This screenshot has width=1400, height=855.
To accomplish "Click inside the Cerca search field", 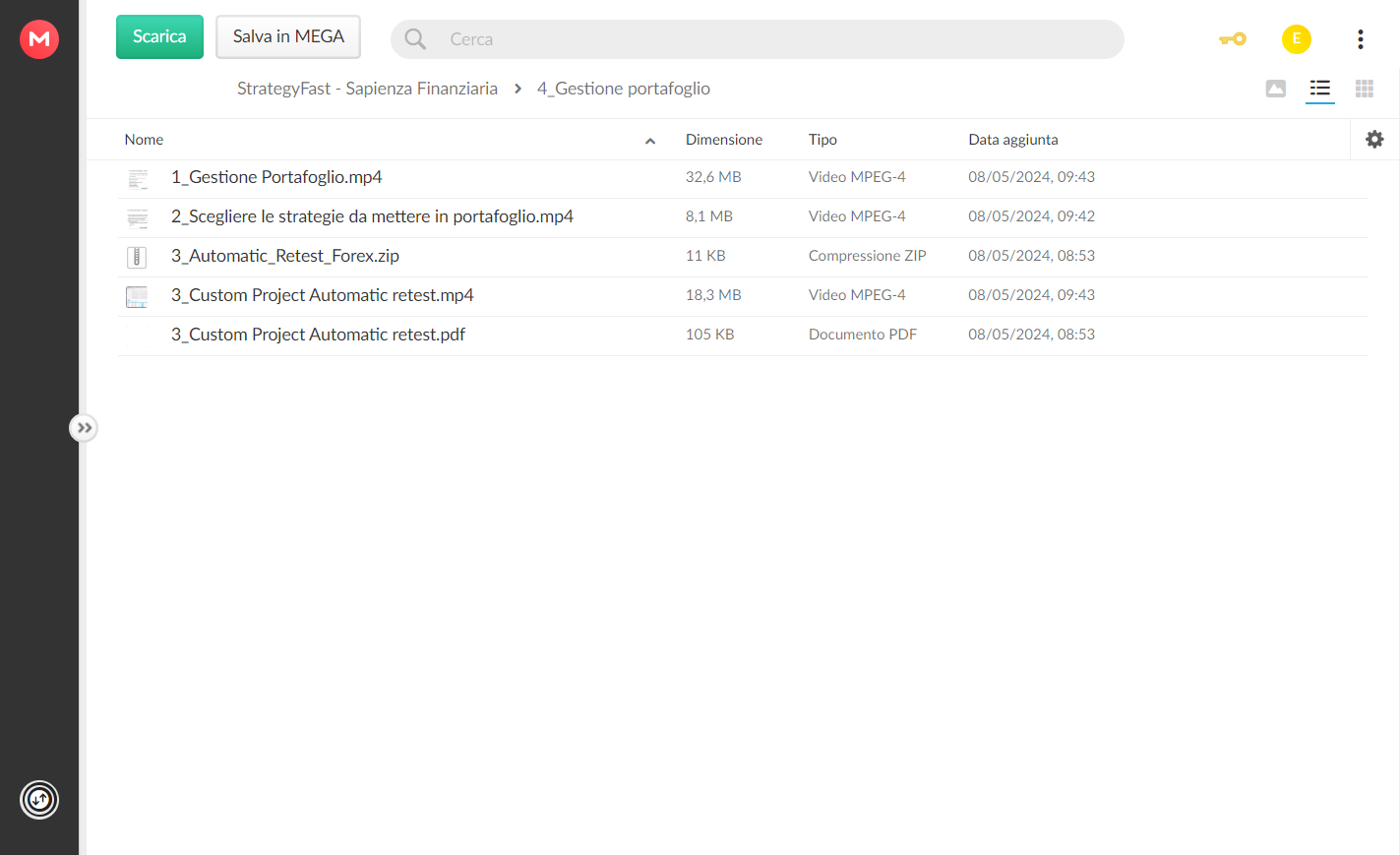I will tap(777, 39).
